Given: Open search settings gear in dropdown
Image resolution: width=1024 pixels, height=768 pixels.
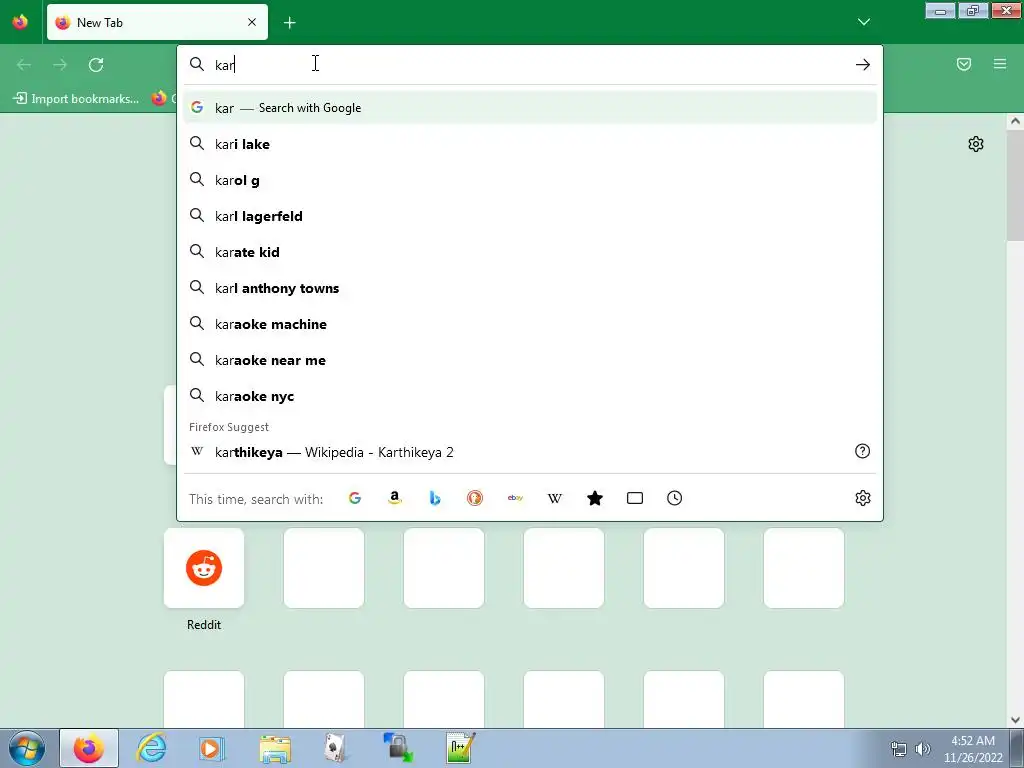Looking at the screenshot, I should pyautogui.click(x=863, y=498).
